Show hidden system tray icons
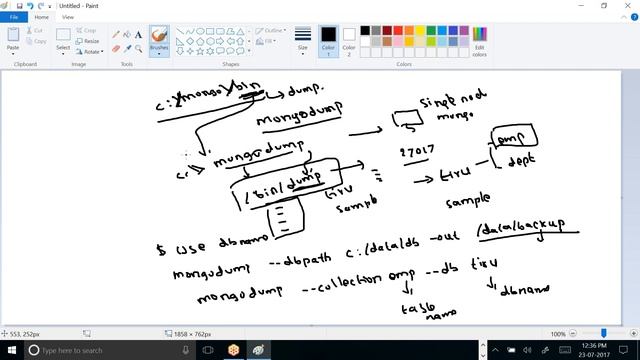The height and width of the screenshot is (360, 640). [x=495, y=350]
